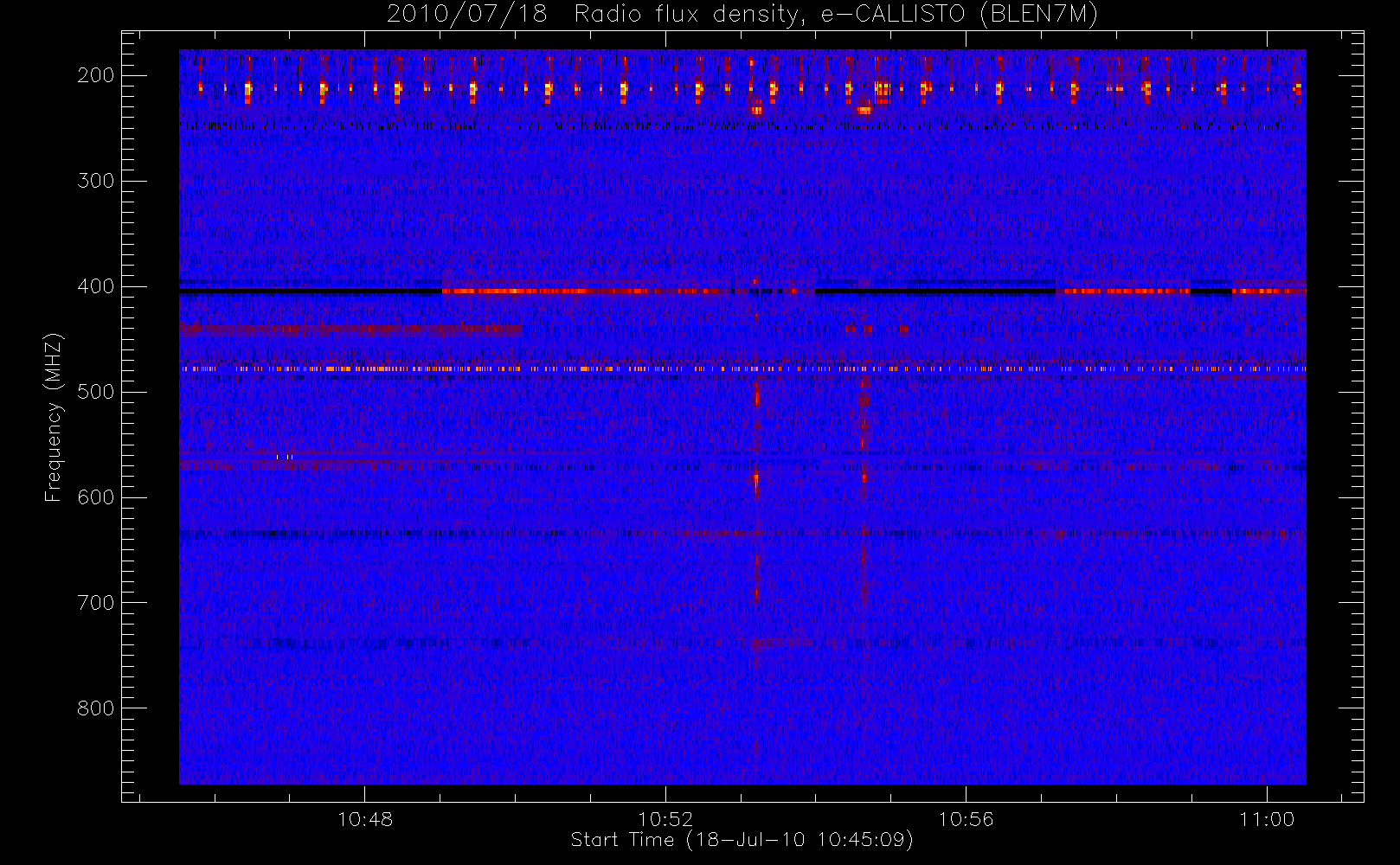Click the 'Frequency (MHZ)' y-axis label
1400x865 pixels.
tap(54, 417)
